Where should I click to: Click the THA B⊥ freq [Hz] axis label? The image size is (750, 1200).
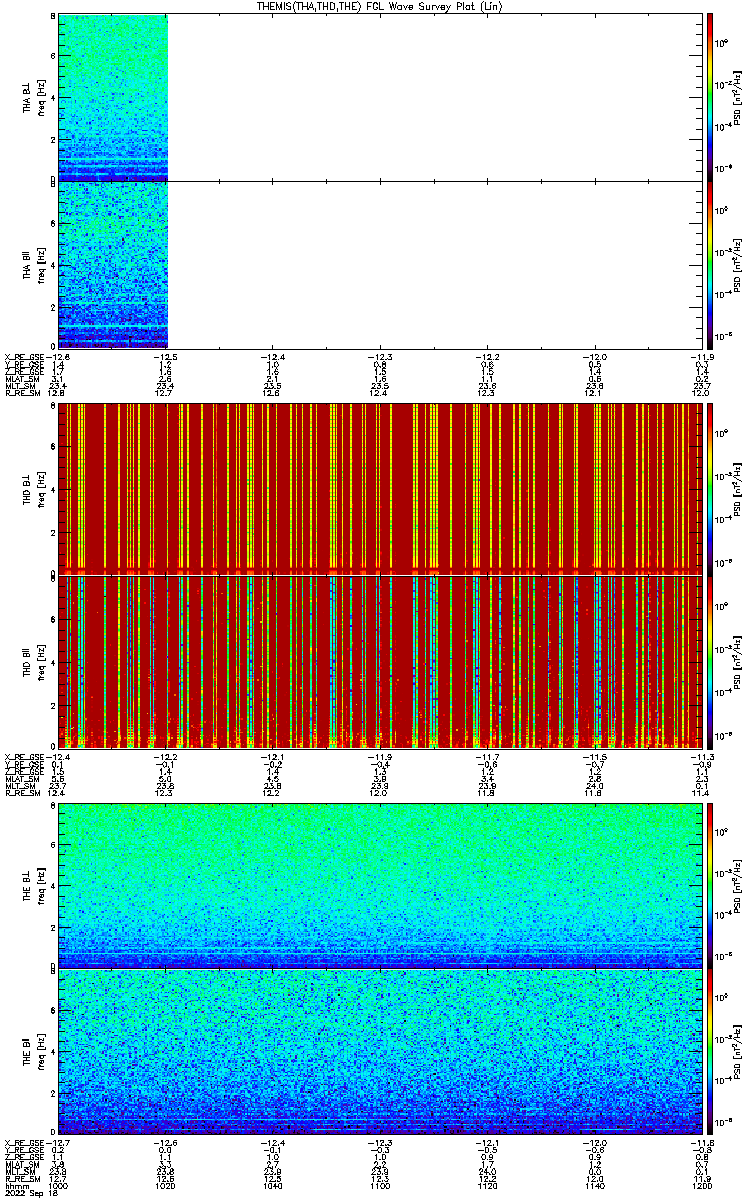point(35,97)
